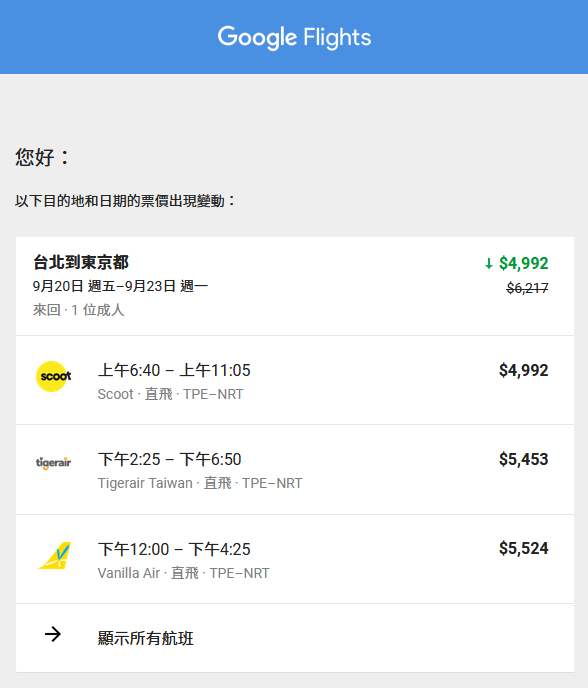
Task: Click the Scoot airline logo
Action: click(54, 376)
